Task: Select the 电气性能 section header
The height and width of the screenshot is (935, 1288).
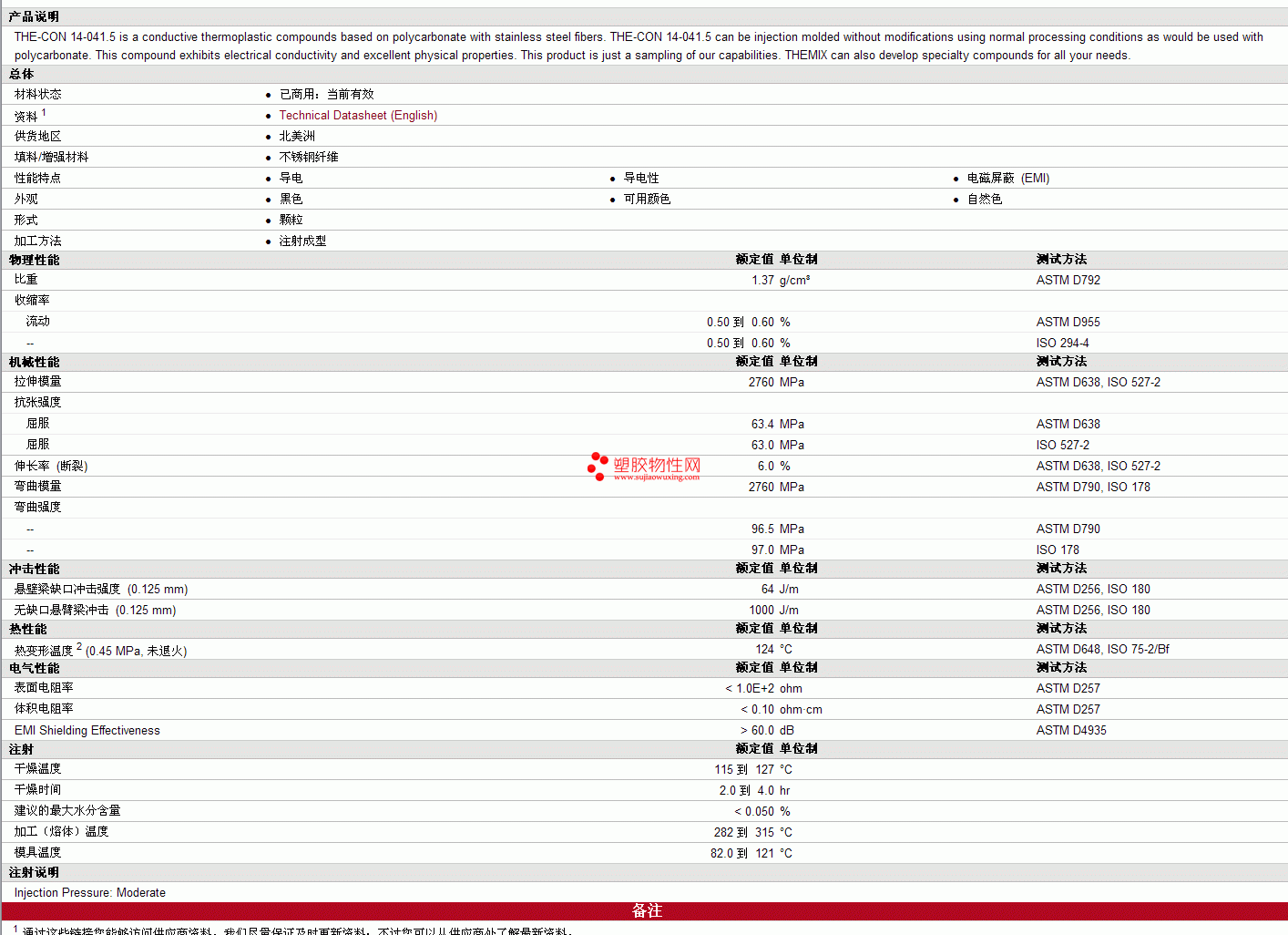Action: pos(35,669)
